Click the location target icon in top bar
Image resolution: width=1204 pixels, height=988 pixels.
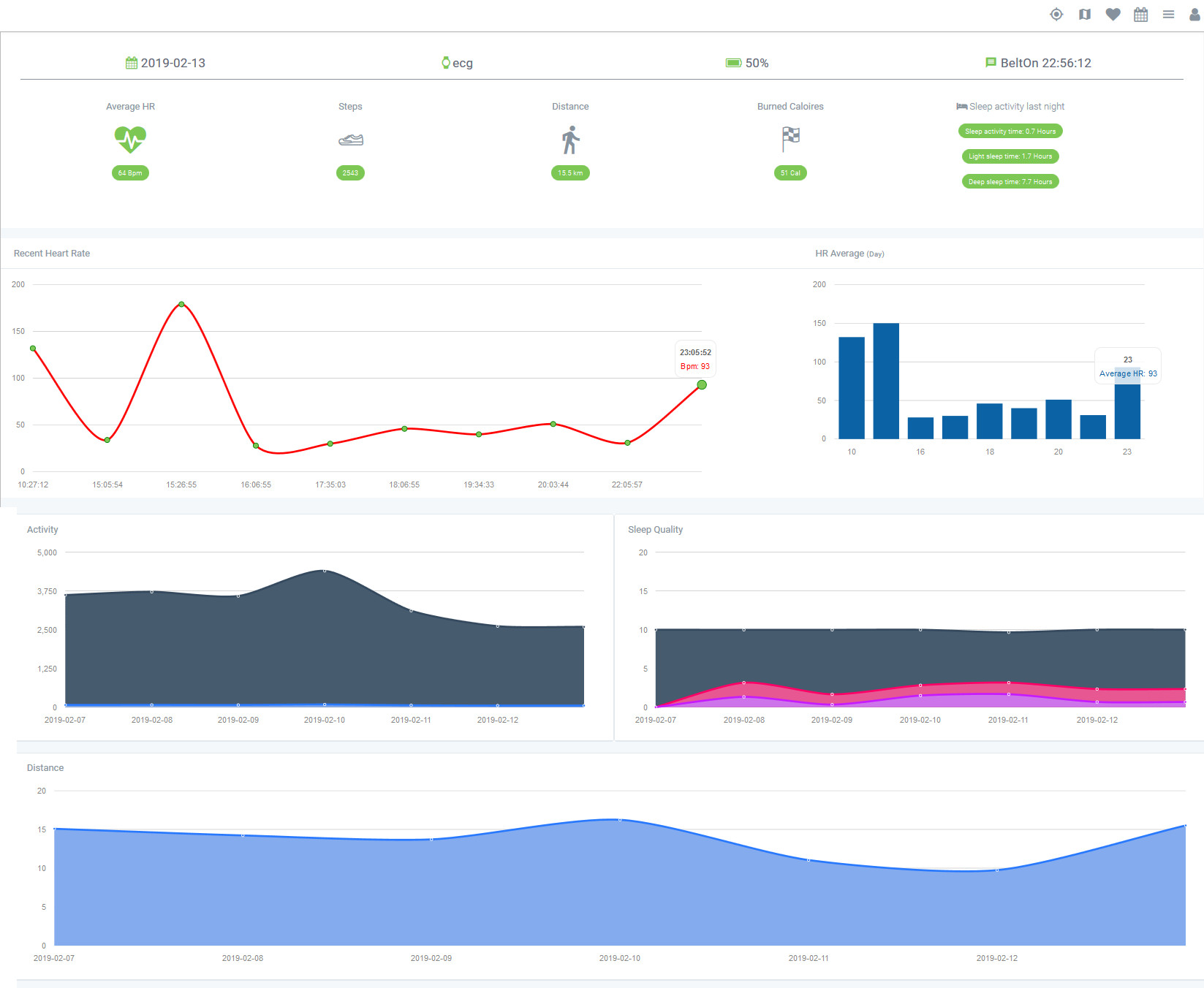(x=1056, y=14)
